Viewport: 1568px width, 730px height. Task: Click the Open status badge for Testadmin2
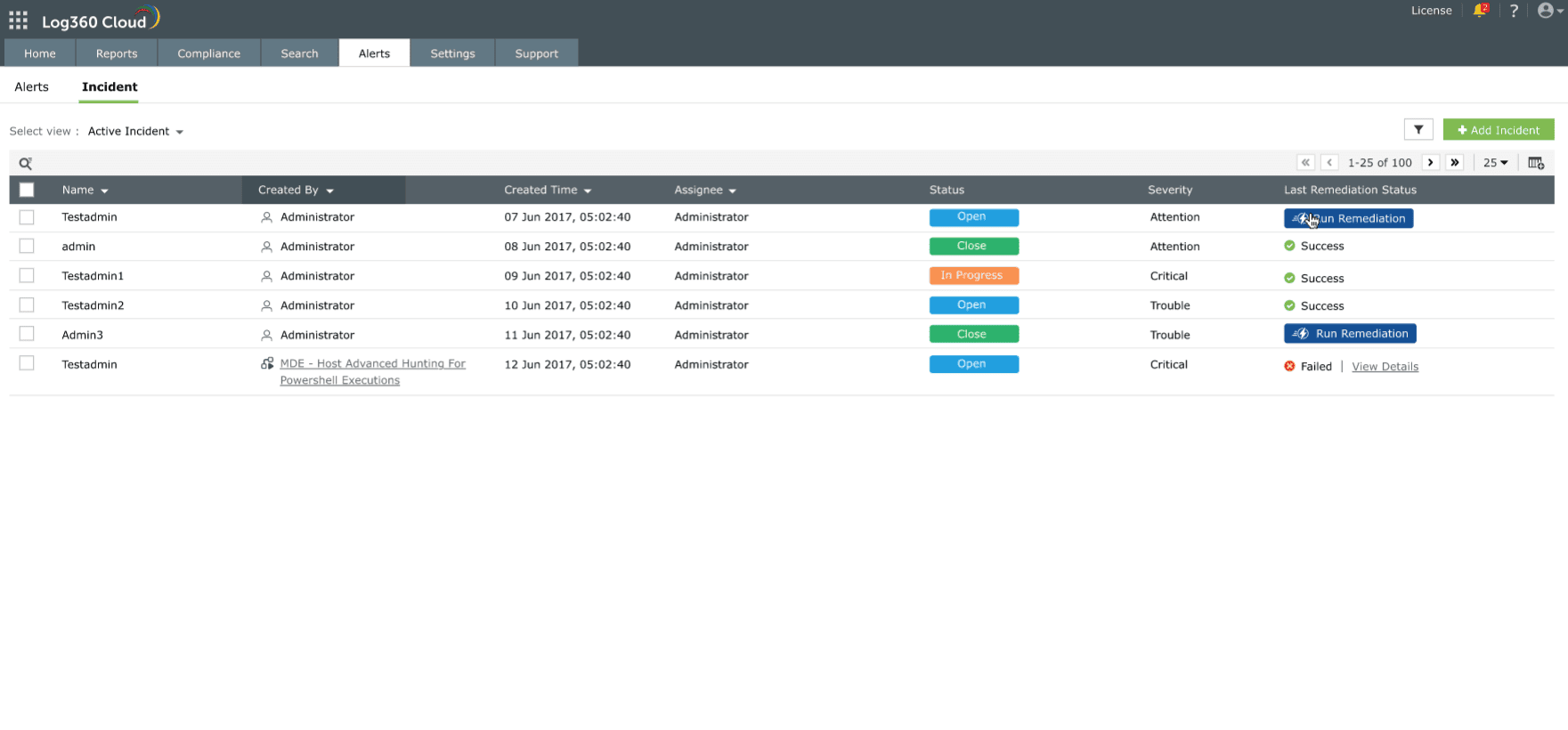click(974, 305)
